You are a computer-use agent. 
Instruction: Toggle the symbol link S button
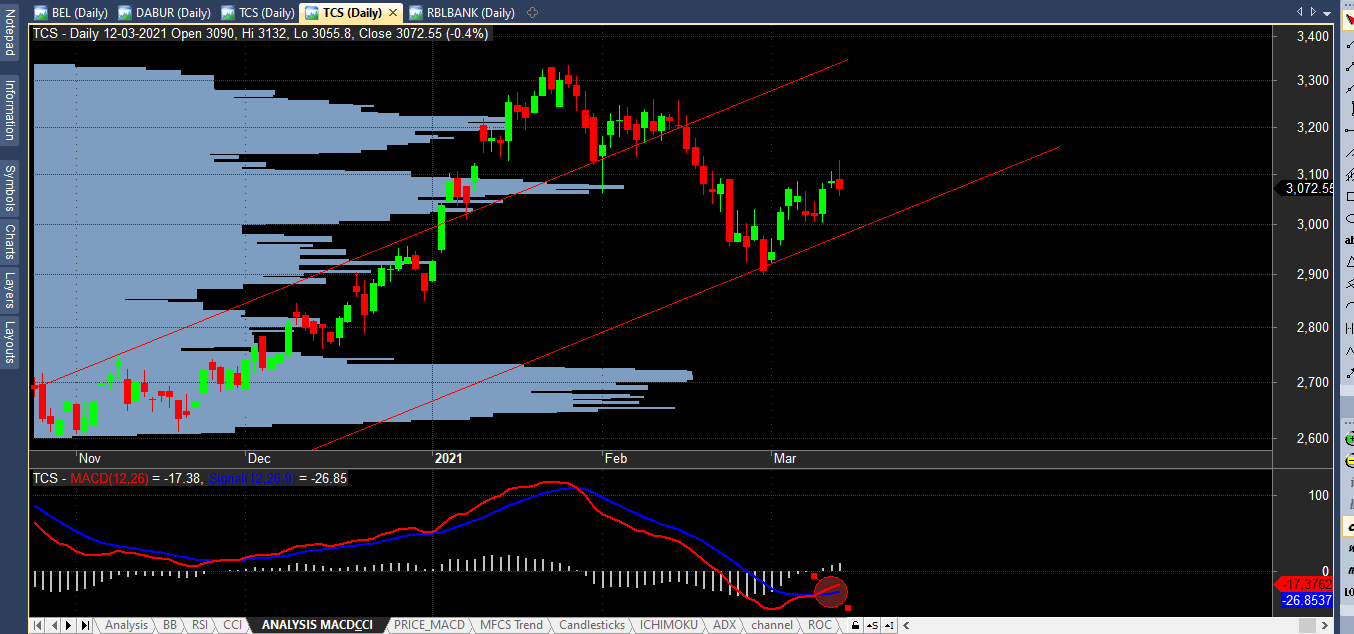click(872, 625)
